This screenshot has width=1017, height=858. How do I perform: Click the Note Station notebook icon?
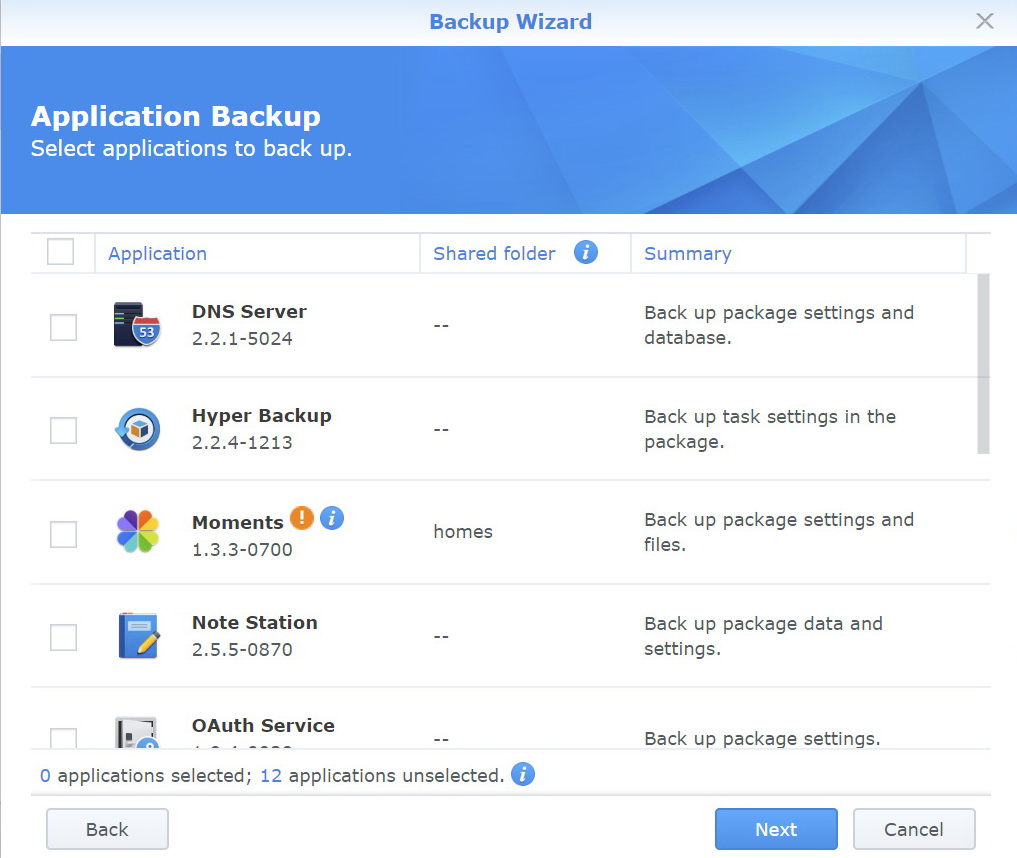[138, 636]
